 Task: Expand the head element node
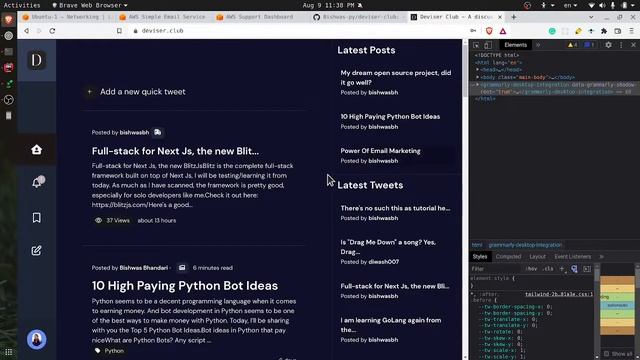[477, 70]
